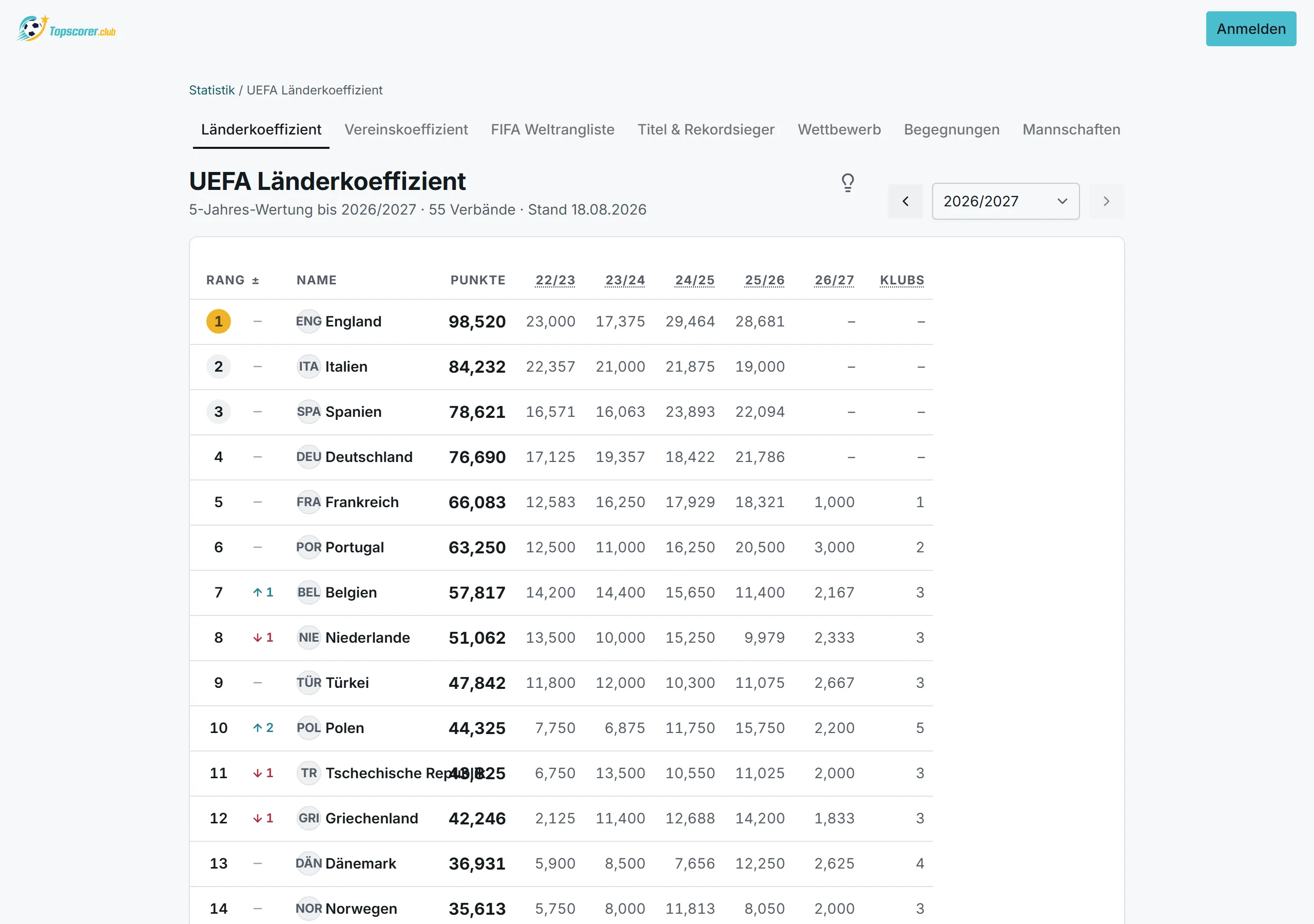Image resolution: width=1314 pixels, height=924 pixels.
Task: Click the DEU country badge
Action: [x=308, y=457]
